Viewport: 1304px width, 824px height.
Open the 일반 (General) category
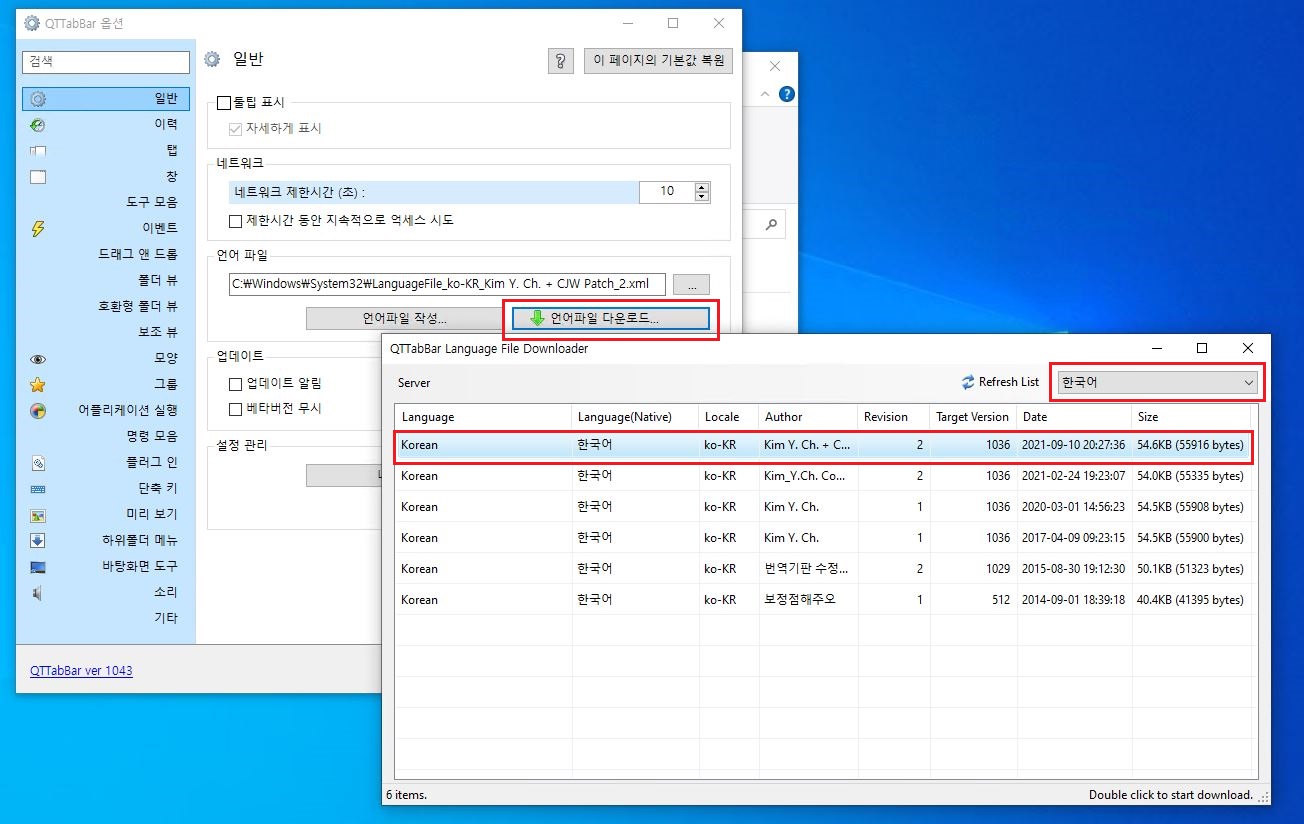[x=106, y=98]
